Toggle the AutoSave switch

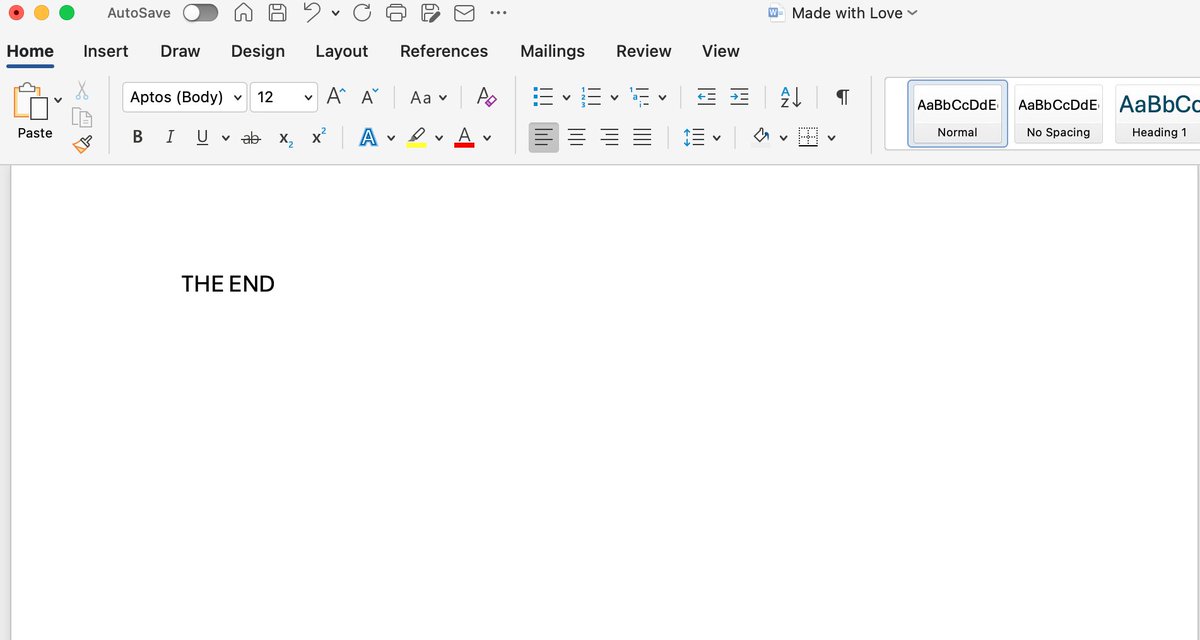pyautogui.click(x=201, y=13)
